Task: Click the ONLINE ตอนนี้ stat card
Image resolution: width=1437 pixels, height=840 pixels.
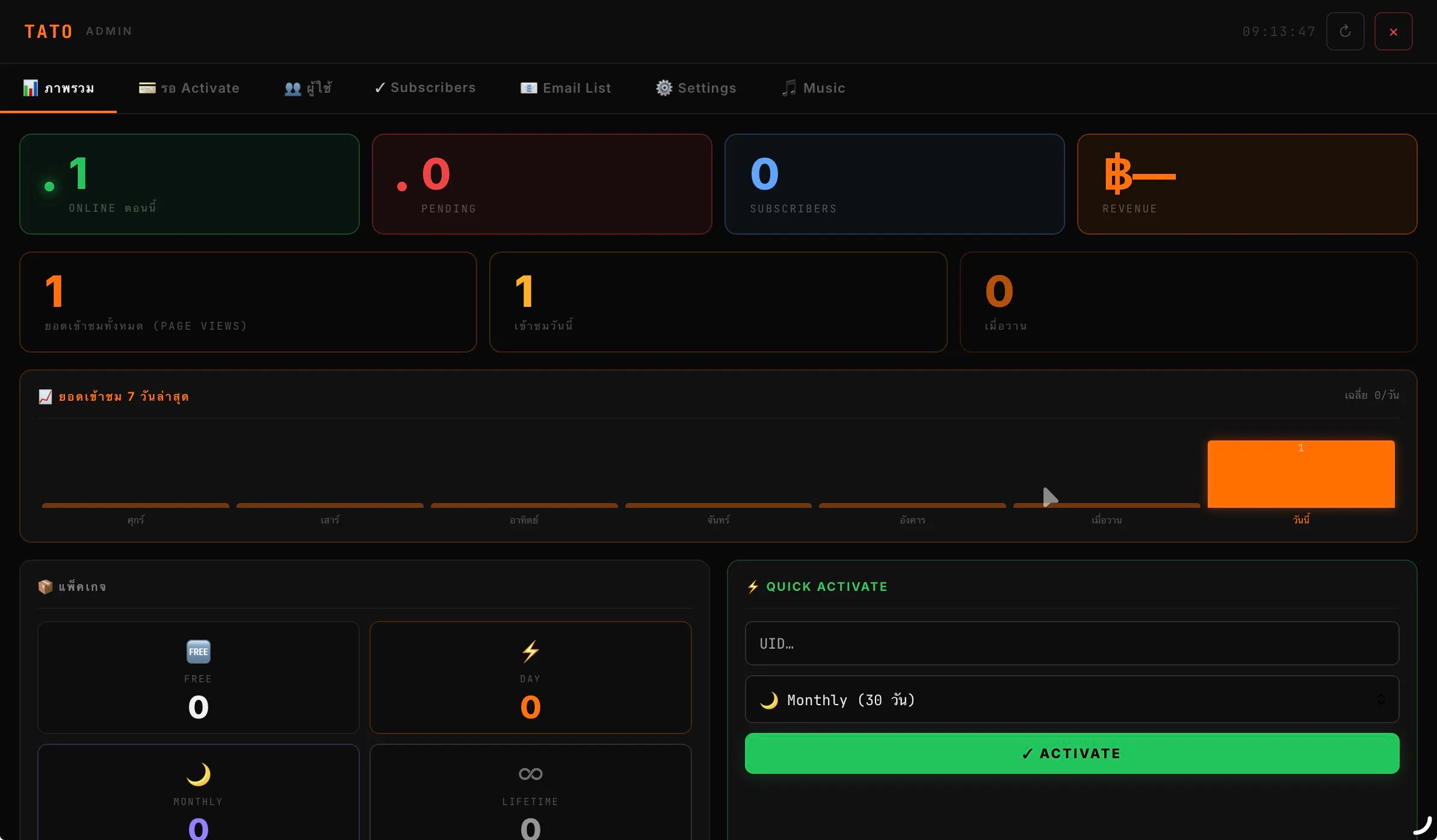Action: (189, 184)
